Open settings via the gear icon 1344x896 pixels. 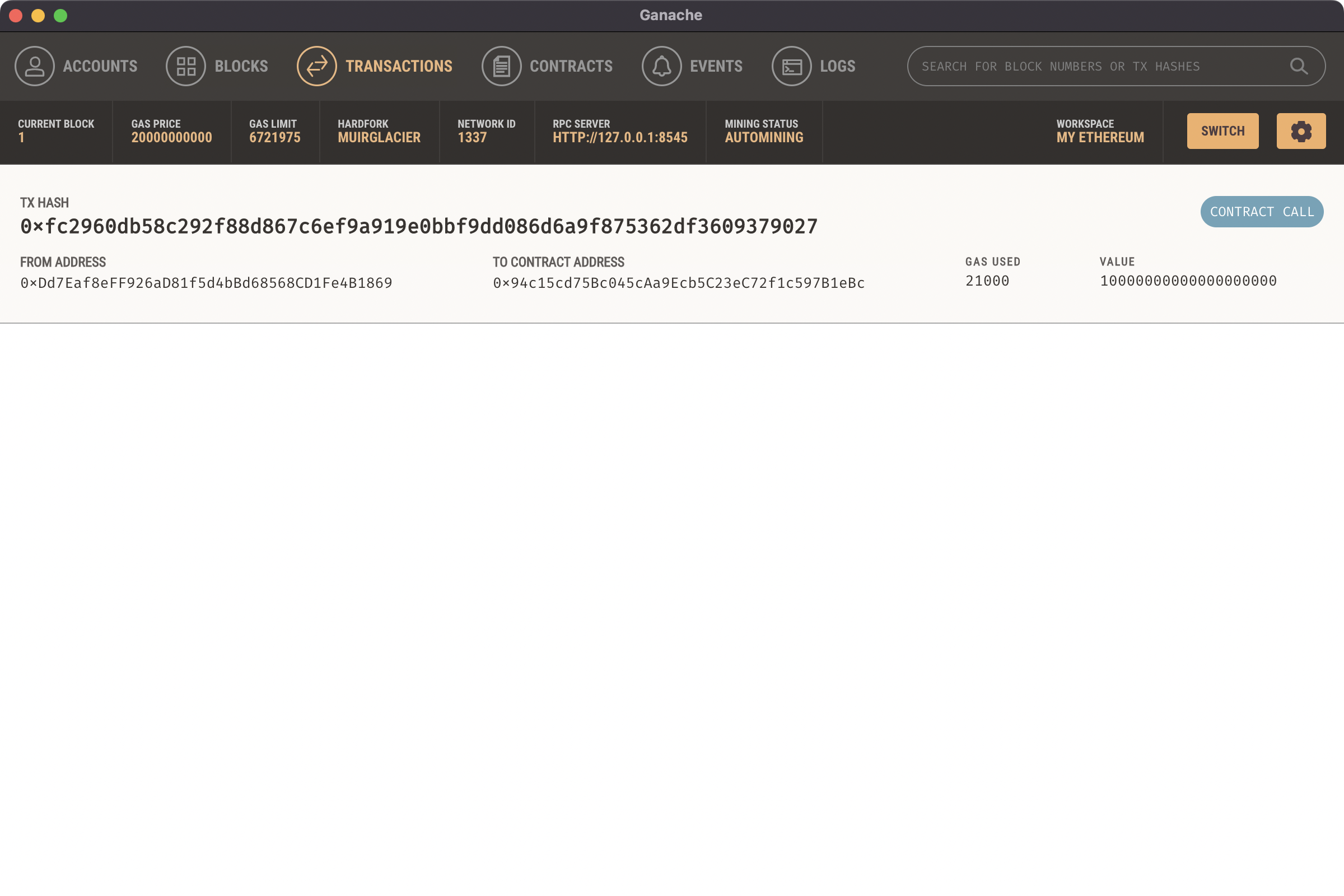click(x=1301, y=131)
